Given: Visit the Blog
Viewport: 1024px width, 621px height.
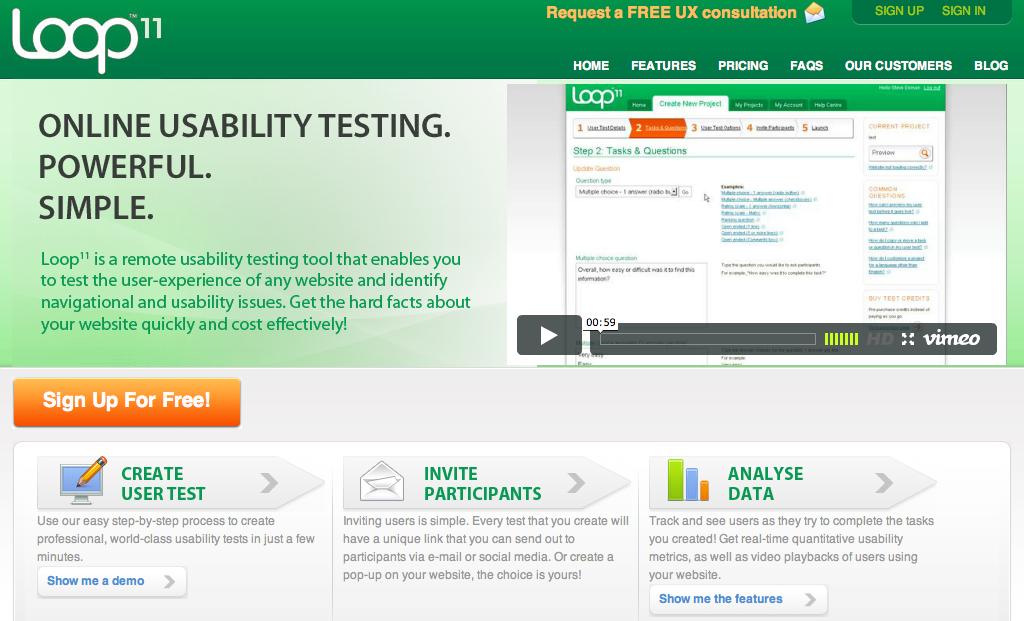Looking at the screenshot, I should (x=991, y=65).
